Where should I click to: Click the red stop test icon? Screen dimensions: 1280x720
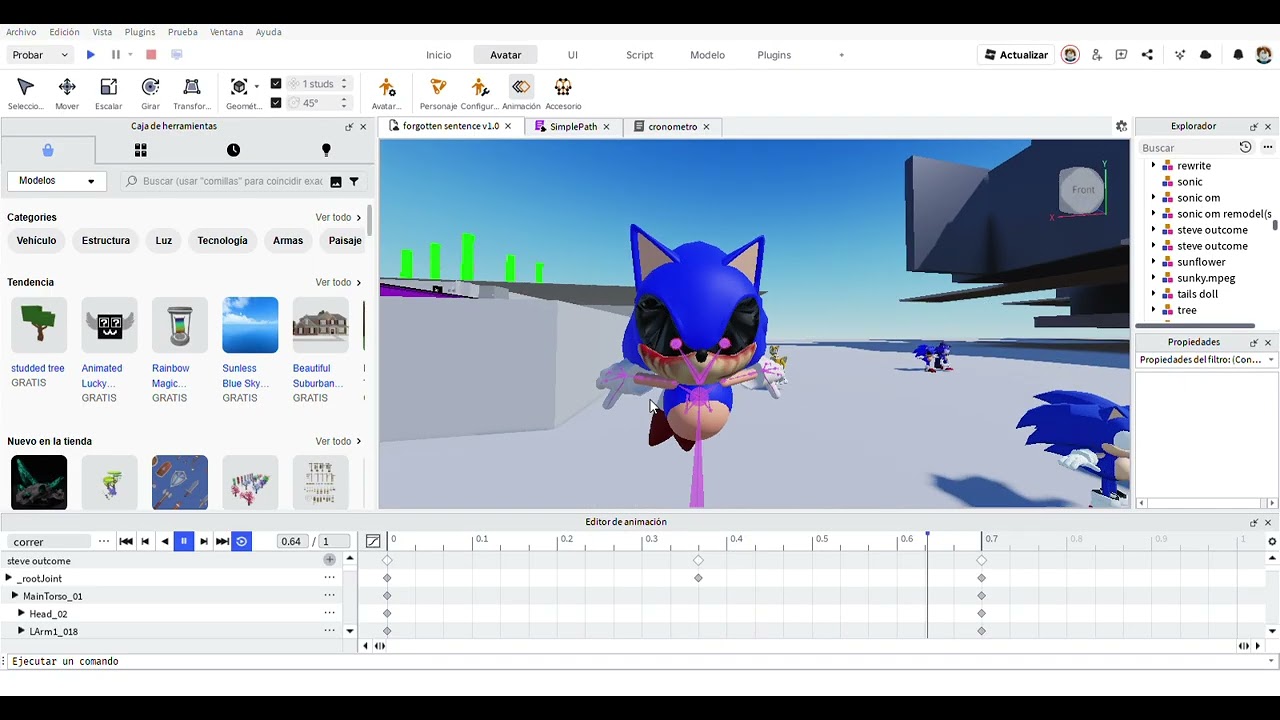151,55
